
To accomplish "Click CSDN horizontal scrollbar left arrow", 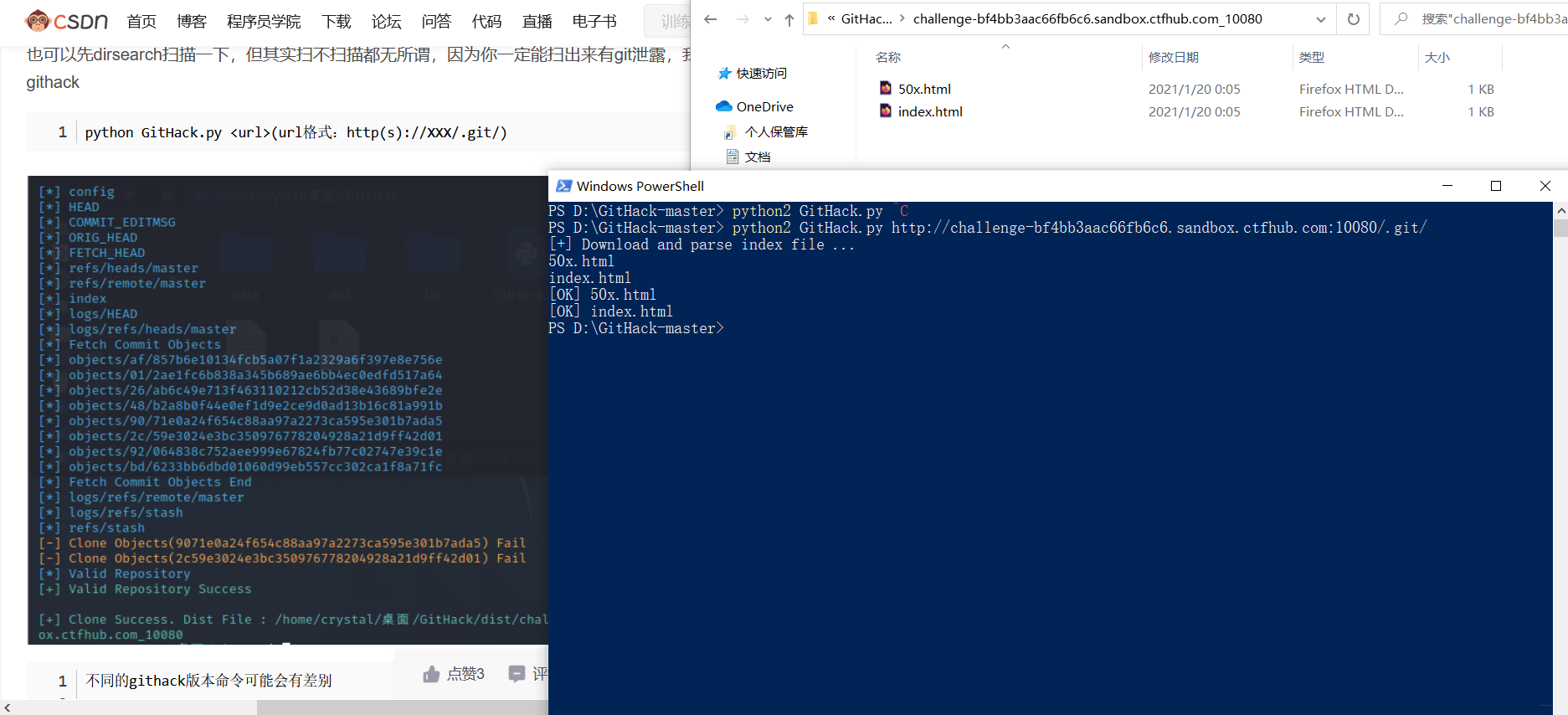I will [8, 707].
